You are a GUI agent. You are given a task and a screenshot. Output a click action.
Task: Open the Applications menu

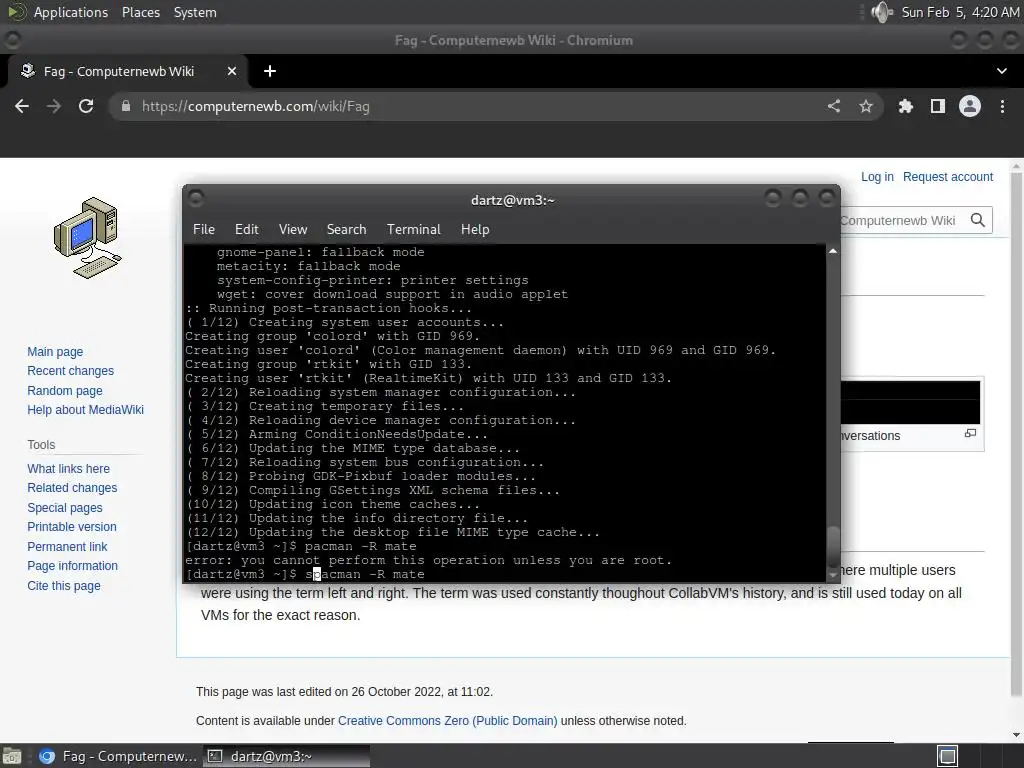(x=71, y=12)
